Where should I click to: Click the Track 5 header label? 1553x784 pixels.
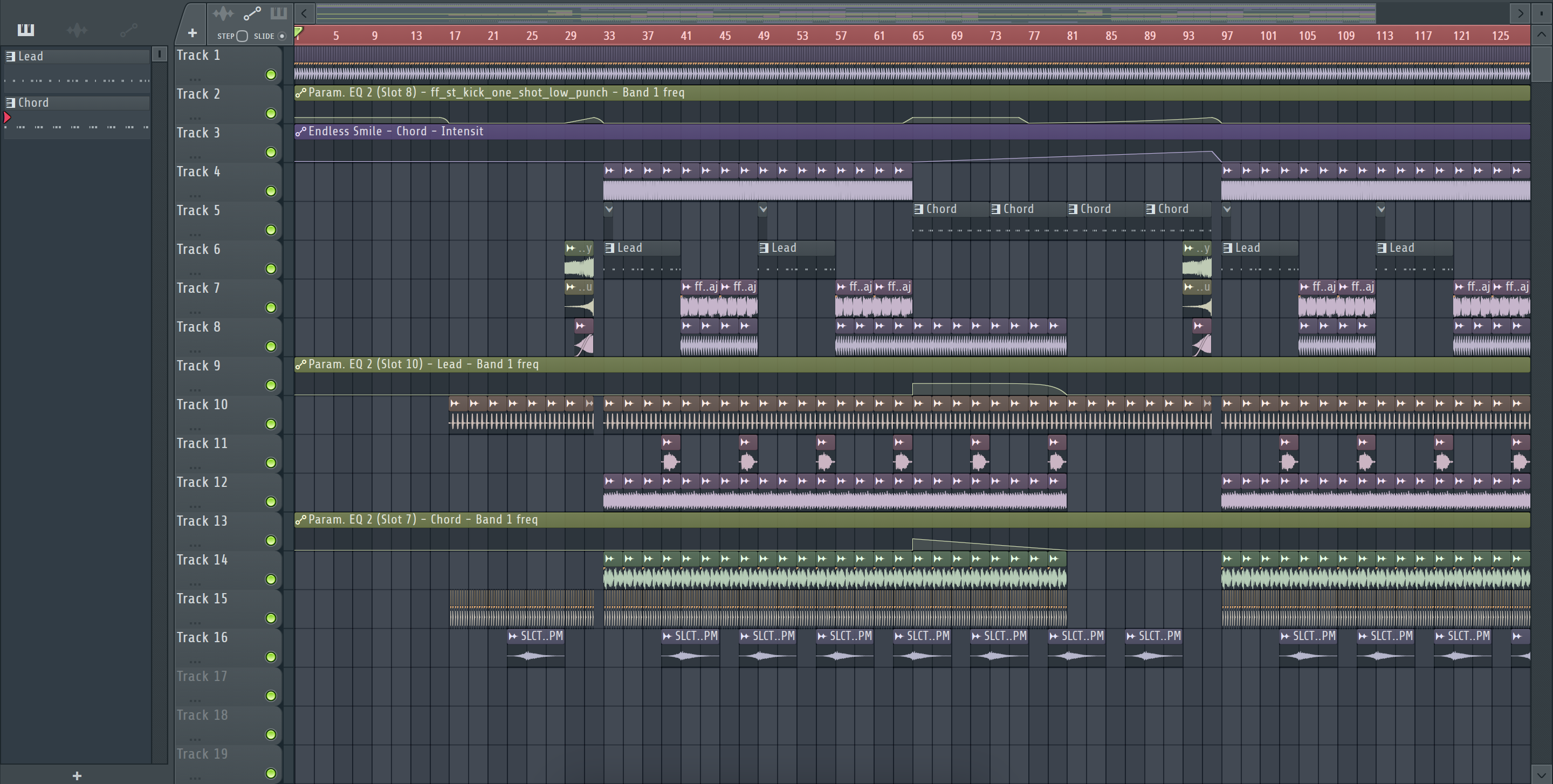[x=198, y=211]
